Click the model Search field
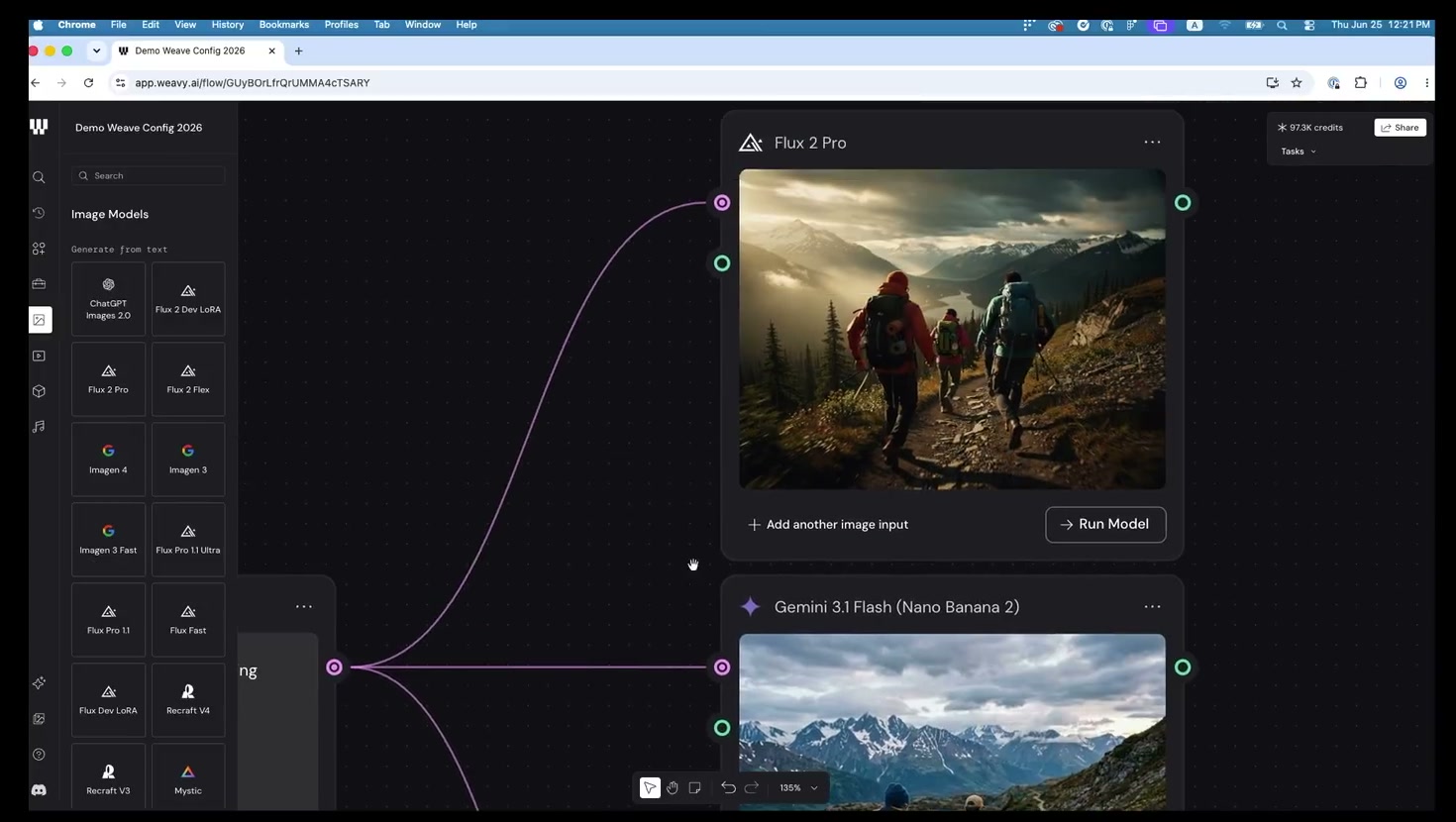The image size is (1456, 822). (x=149, y=175)
